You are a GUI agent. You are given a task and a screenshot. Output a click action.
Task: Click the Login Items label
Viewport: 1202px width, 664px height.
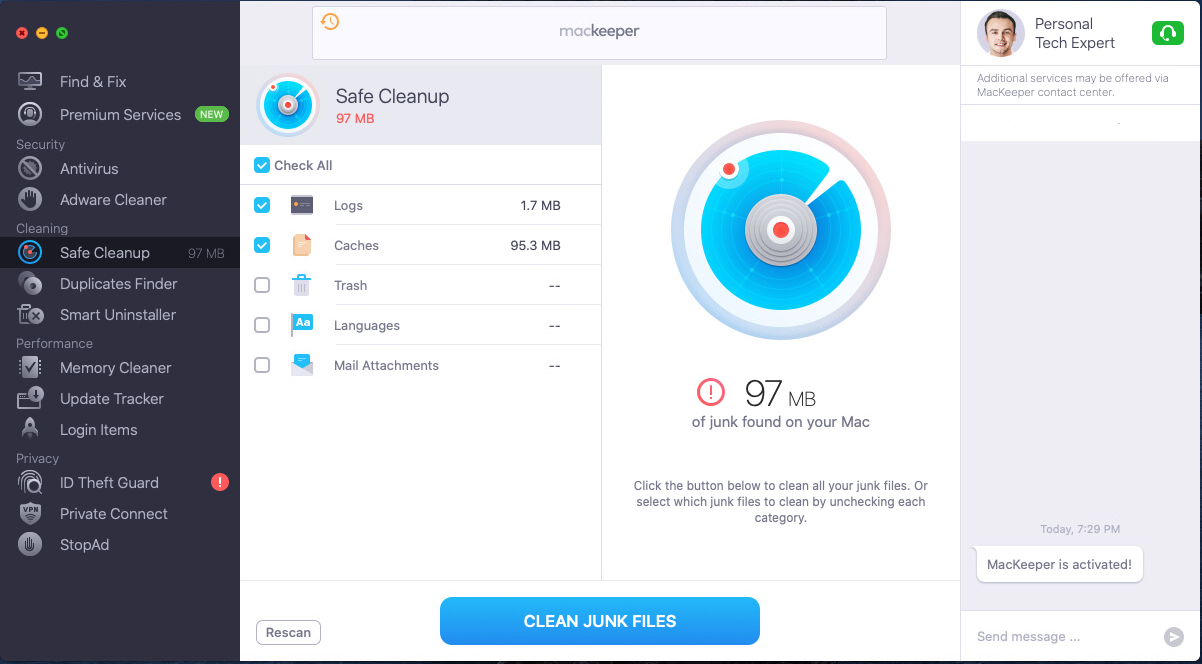click(98, 430)
